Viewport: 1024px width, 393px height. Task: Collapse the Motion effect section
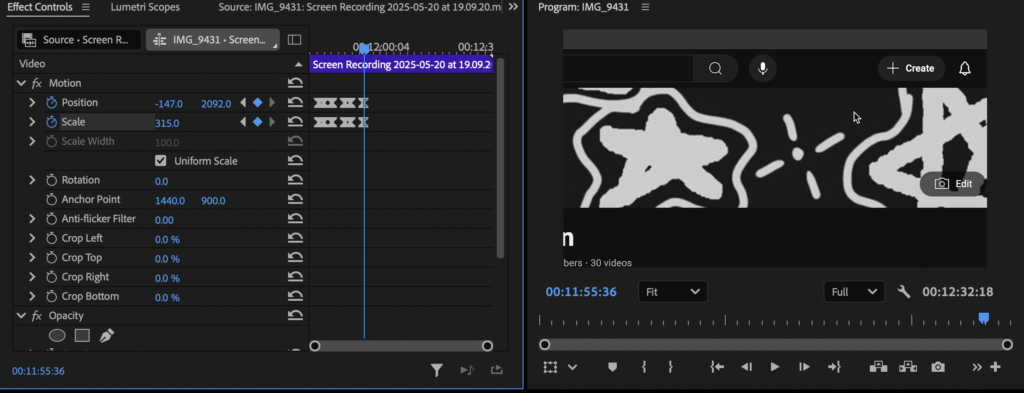(x=21, y=83)
